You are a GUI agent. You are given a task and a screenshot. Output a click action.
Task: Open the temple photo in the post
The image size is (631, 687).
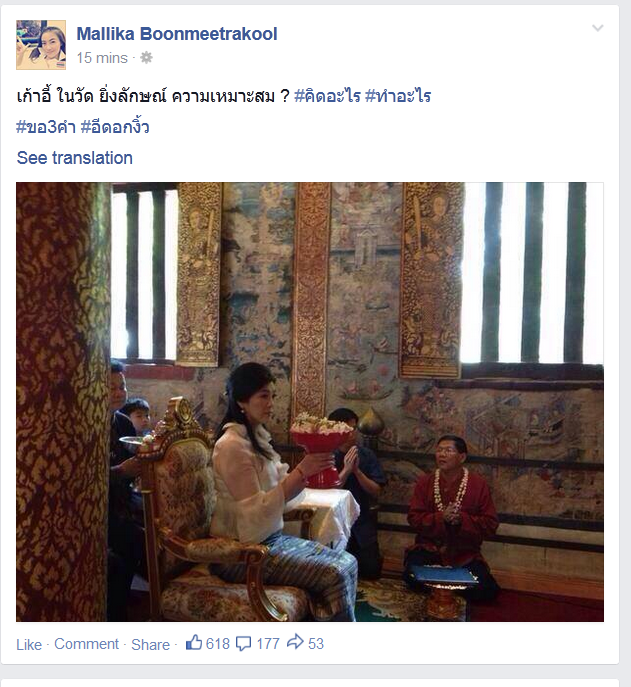tap(310, 402)
